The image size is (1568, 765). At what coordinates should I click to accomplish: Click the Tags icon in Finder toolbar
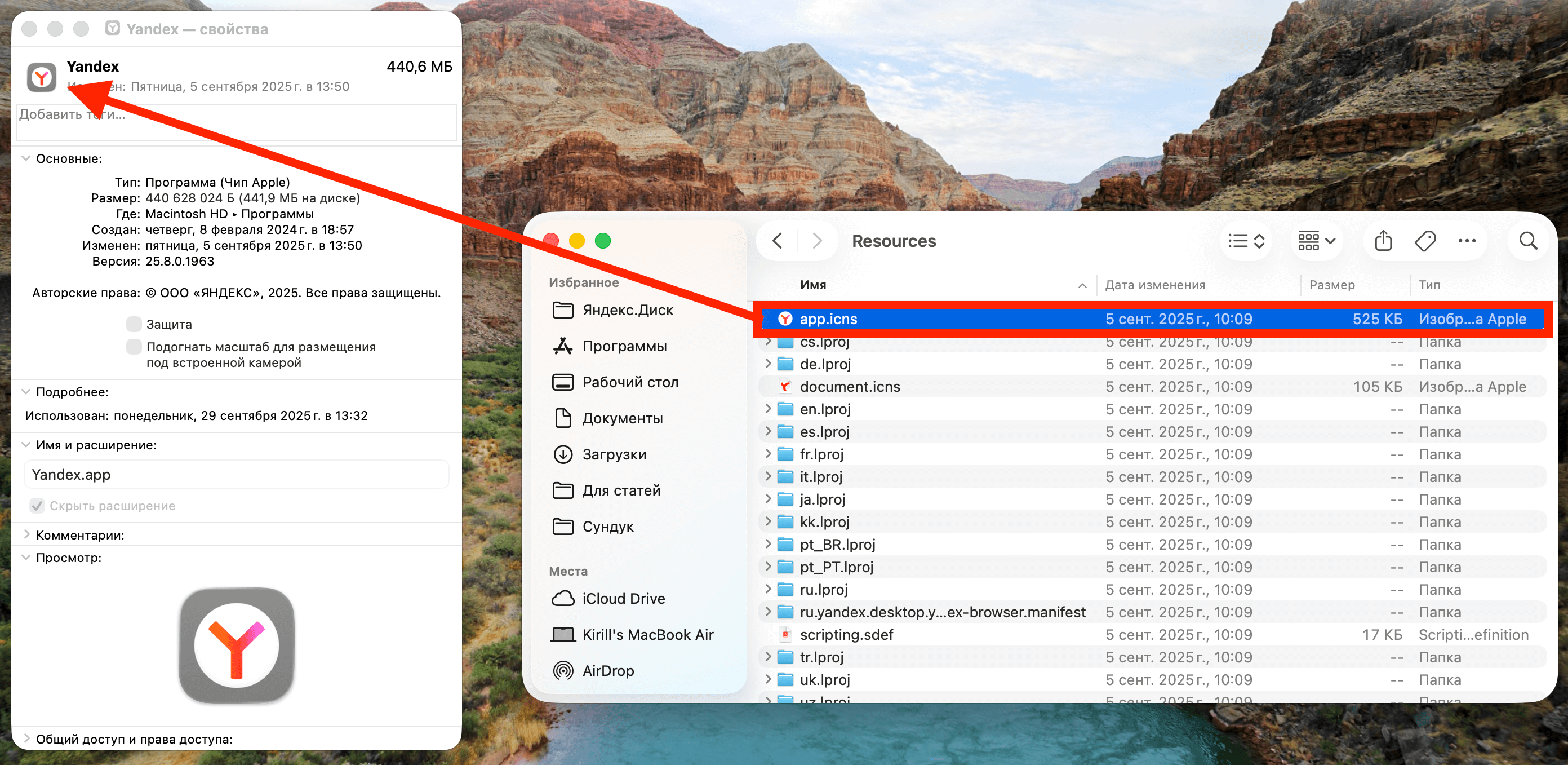[1425, 241]
